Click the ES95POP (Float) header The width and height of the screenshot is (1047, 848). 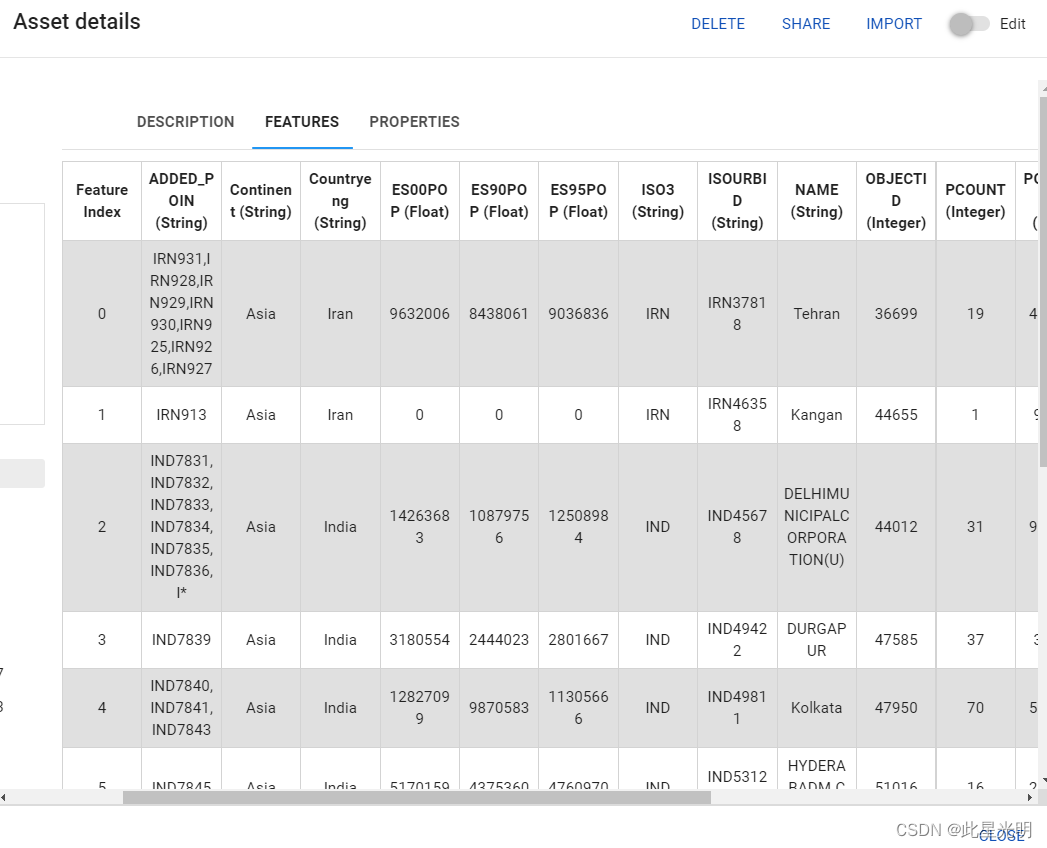point(578,200)
